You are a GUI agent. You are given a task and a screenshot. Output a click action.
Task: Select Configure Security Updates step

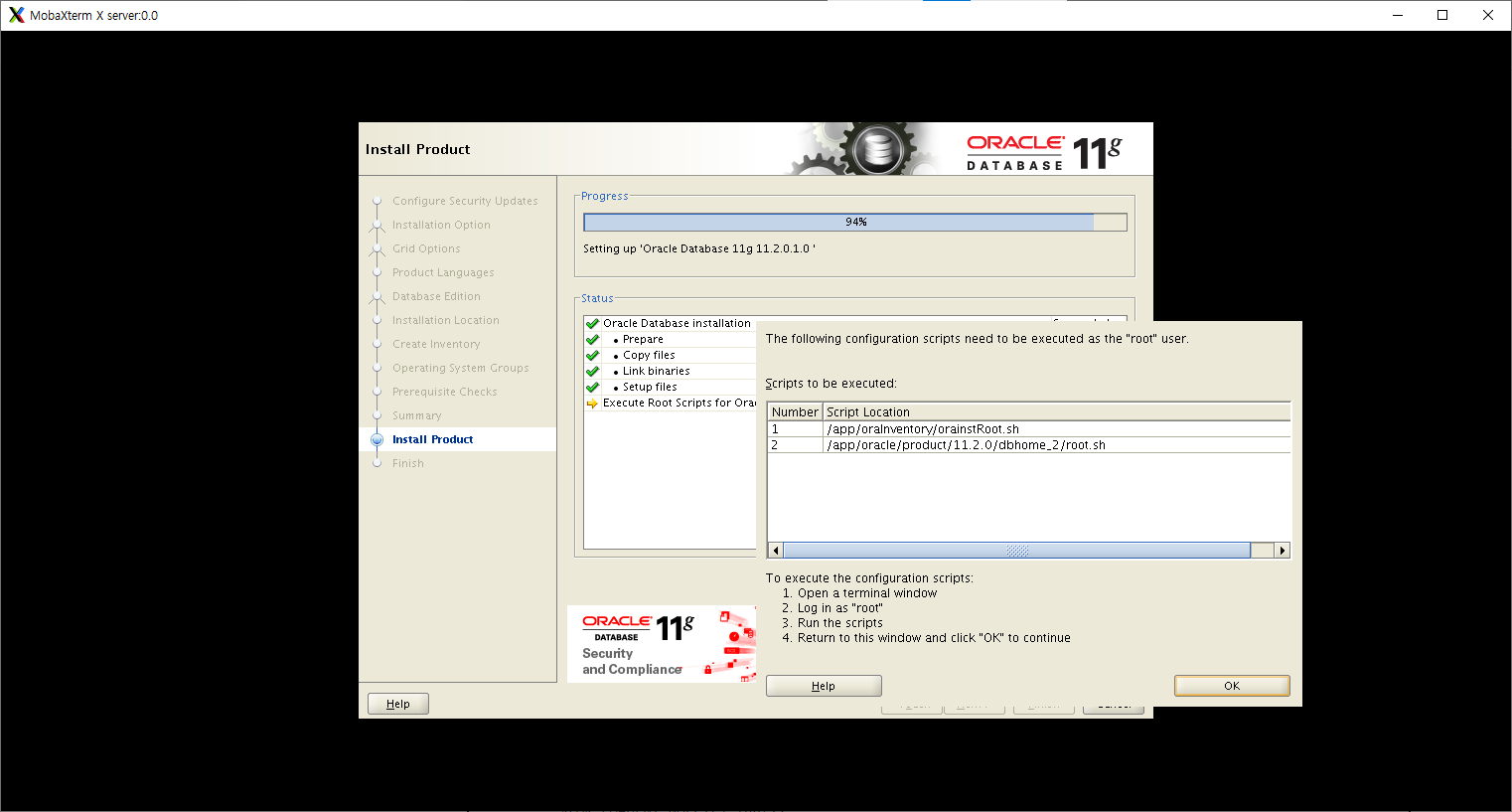point(465,201)
